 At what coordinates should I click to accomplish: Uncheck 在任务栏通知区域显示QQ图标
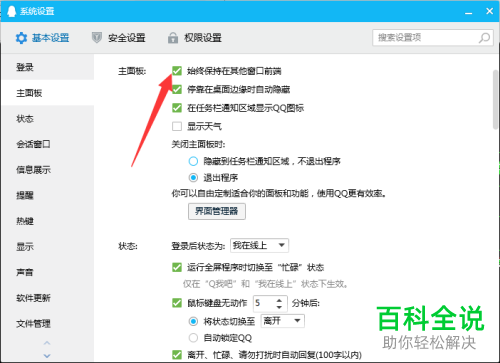[177, 108]
